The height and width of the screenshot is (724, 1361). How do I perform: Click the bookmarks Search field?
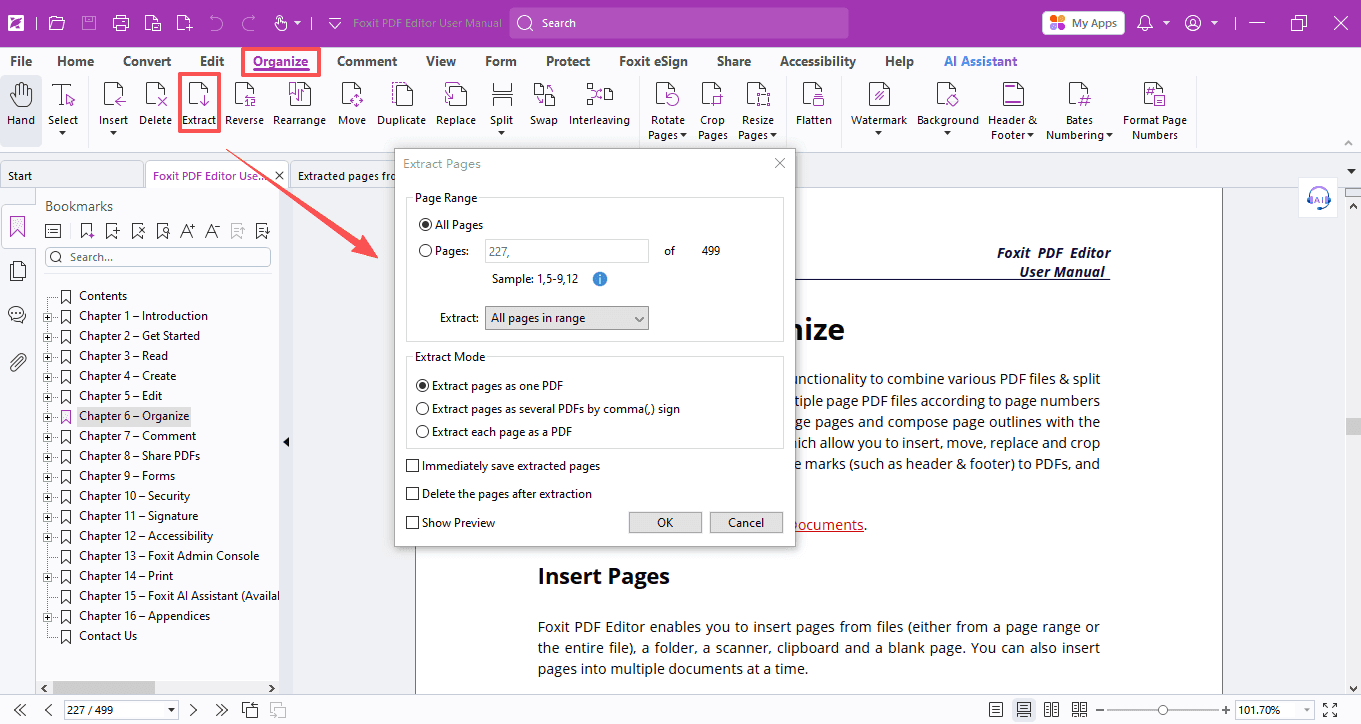(158, 257)
